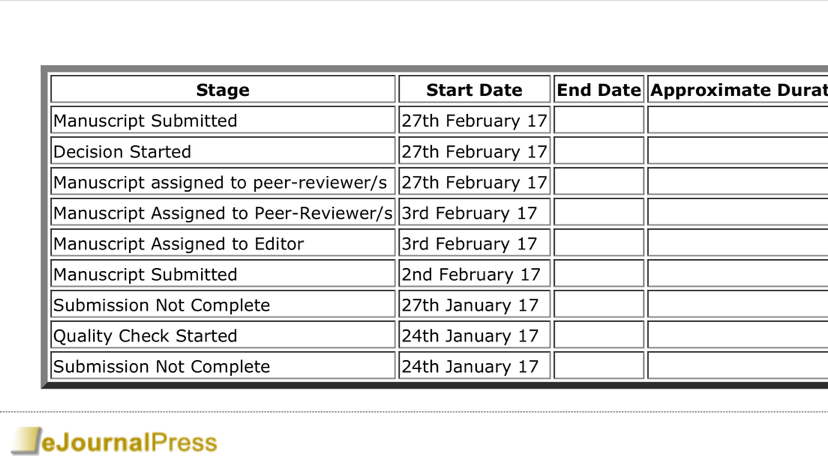Click the End Date column header
828x465 pixels.
(598, 90)
